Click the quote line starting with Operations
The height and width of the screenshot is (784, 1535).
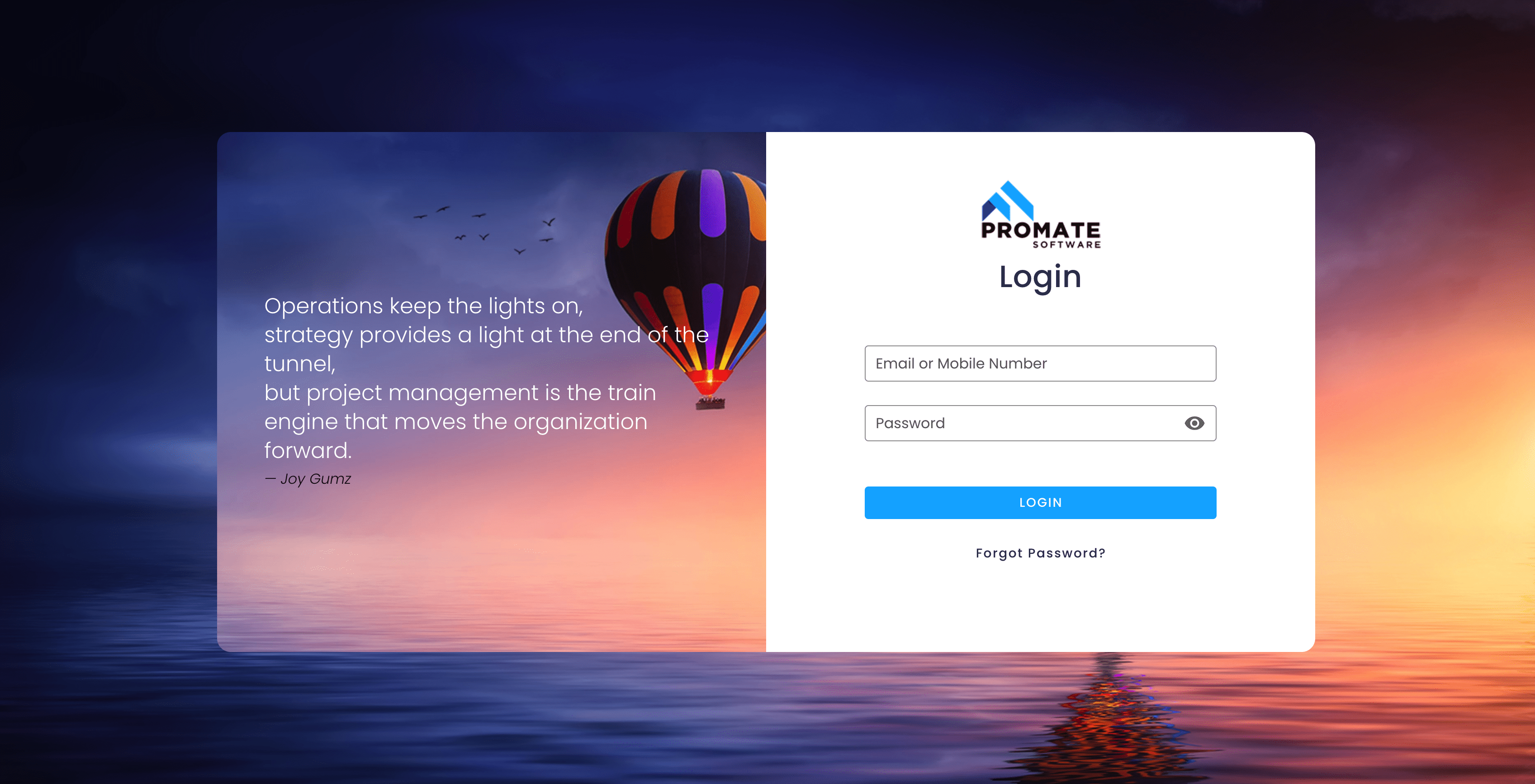pos(423,306)
